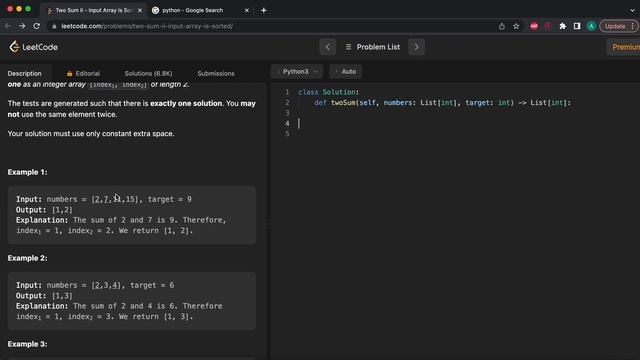Image resolution: width=640 pixels, height=360 pixels.
Task: Open the Solutions (6.8K) tab
Action: click(148, 73)
